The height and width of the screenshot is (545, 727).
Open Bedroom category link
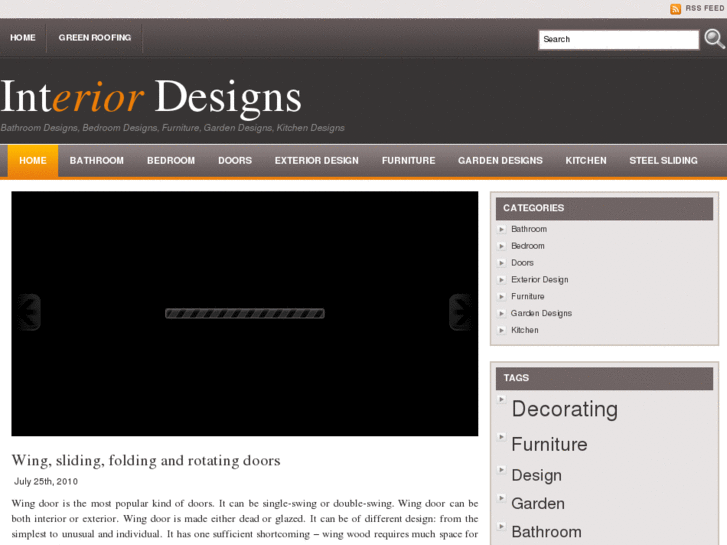coord(528,246)
